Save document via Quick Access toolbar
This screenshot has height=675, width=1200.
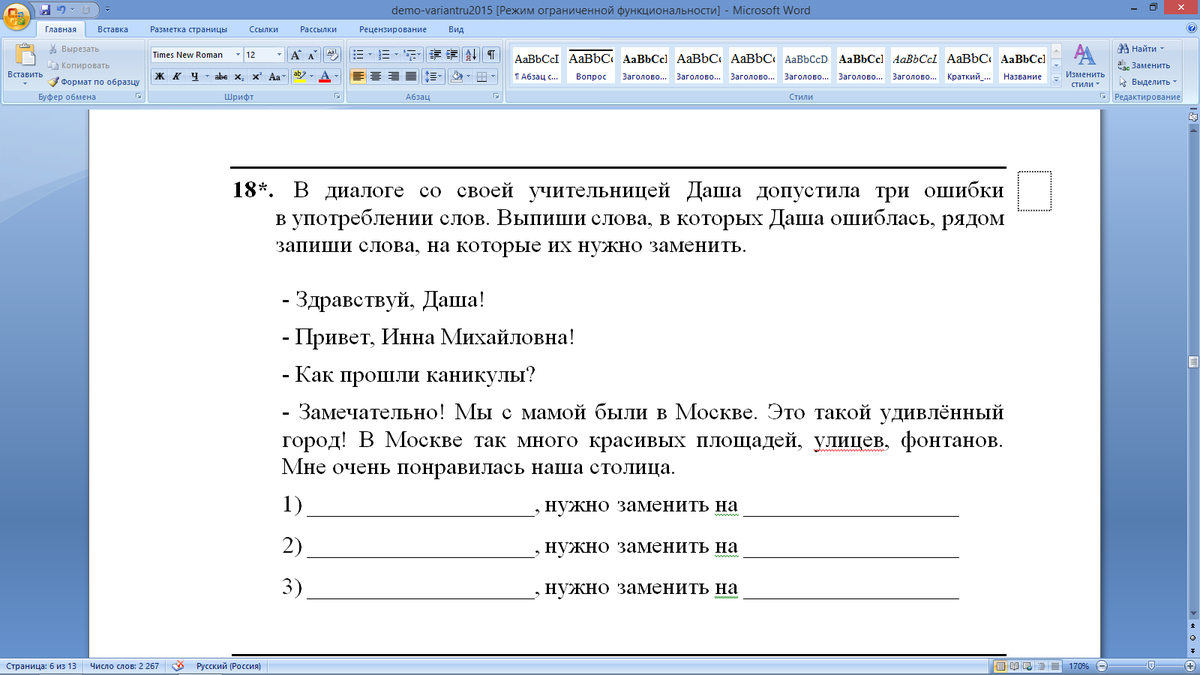45,10
